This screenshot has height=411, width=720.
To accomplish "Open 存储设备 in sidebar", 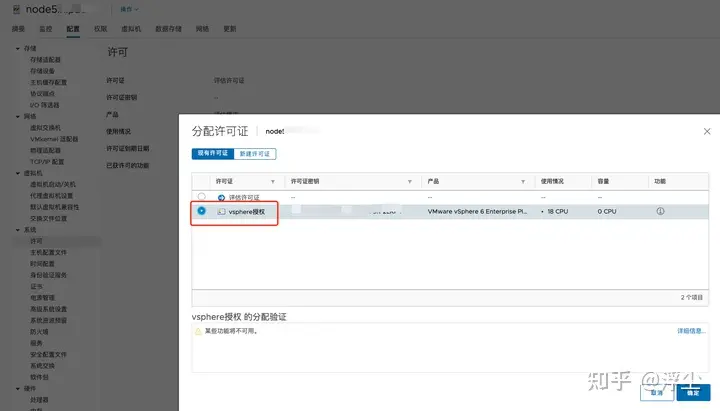I will [x=42, y=71].
